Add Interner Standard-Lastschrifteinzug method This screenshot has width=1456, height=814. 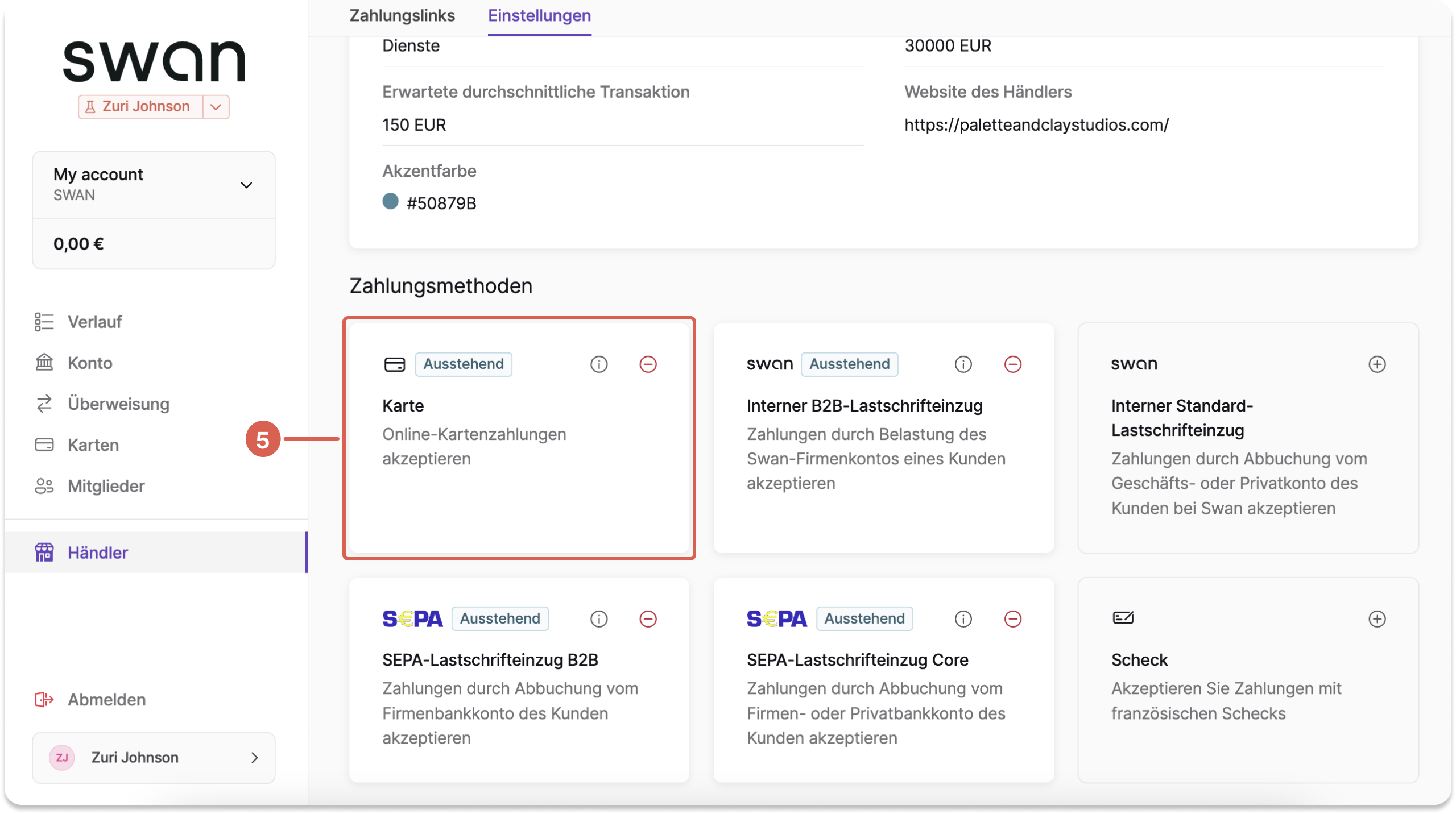click(x=1377, y=364)
